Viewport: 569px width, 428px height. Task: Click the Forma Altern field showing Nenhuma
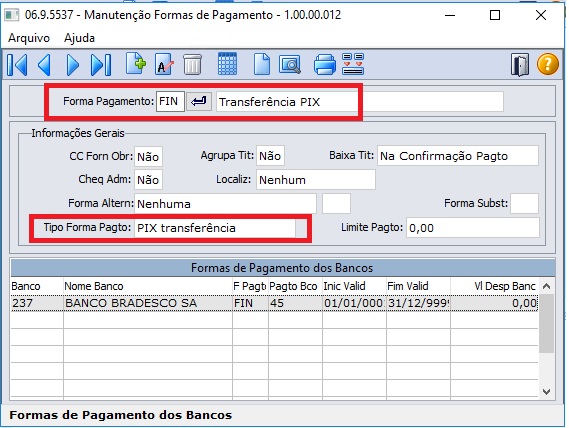pos(225,204)
